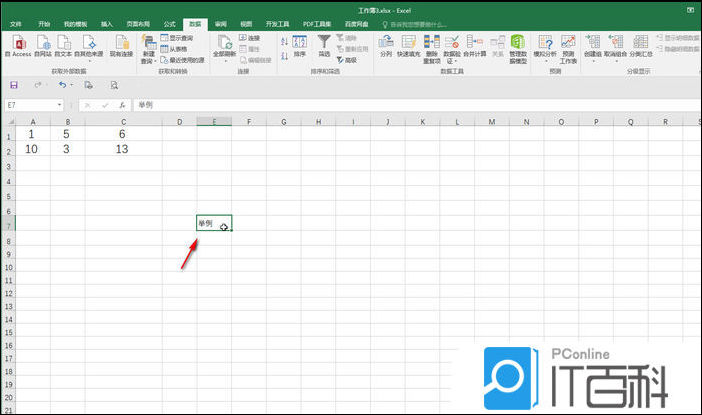Viewport: 702px width, 415px height.
Task: Switch to the Page Layout (页面布局) tab
Action: (138, 24)
